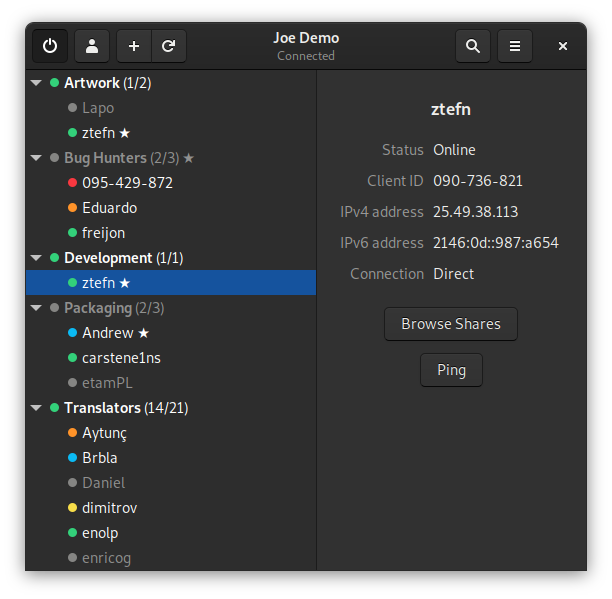Click the blue status dot beside Andrew
The image size is (612, 599).
pyautogui.click(x=72, y=333)
